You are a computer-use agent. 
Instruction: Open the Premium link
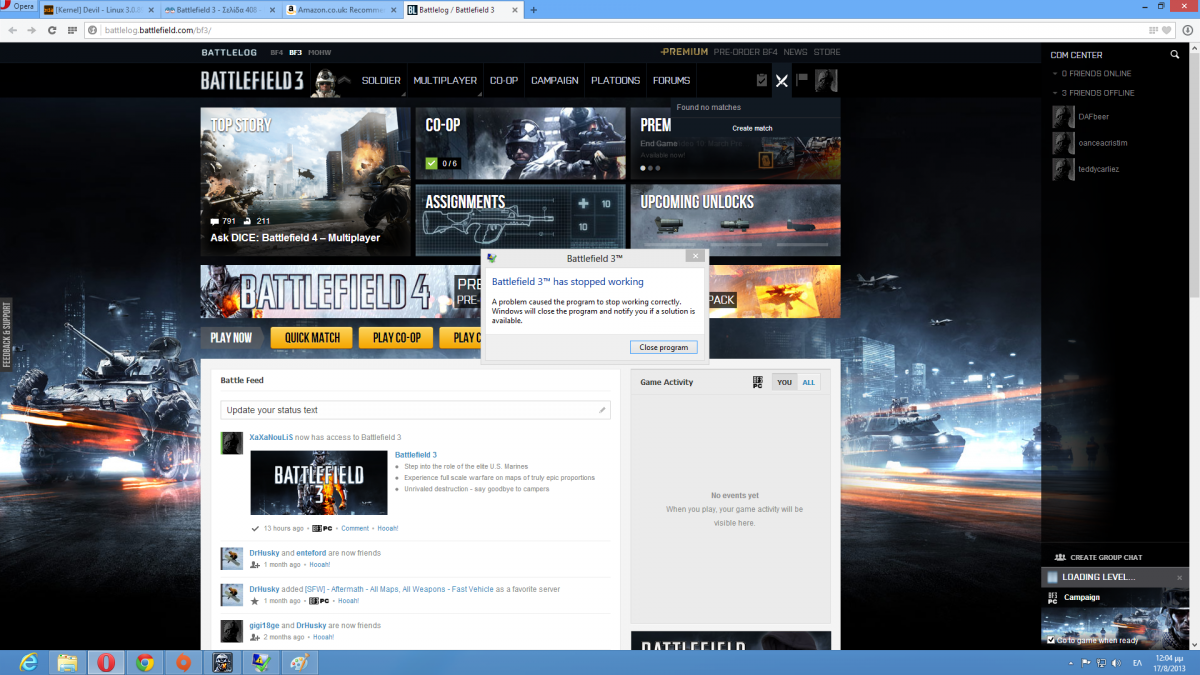[x=685, y=52]
